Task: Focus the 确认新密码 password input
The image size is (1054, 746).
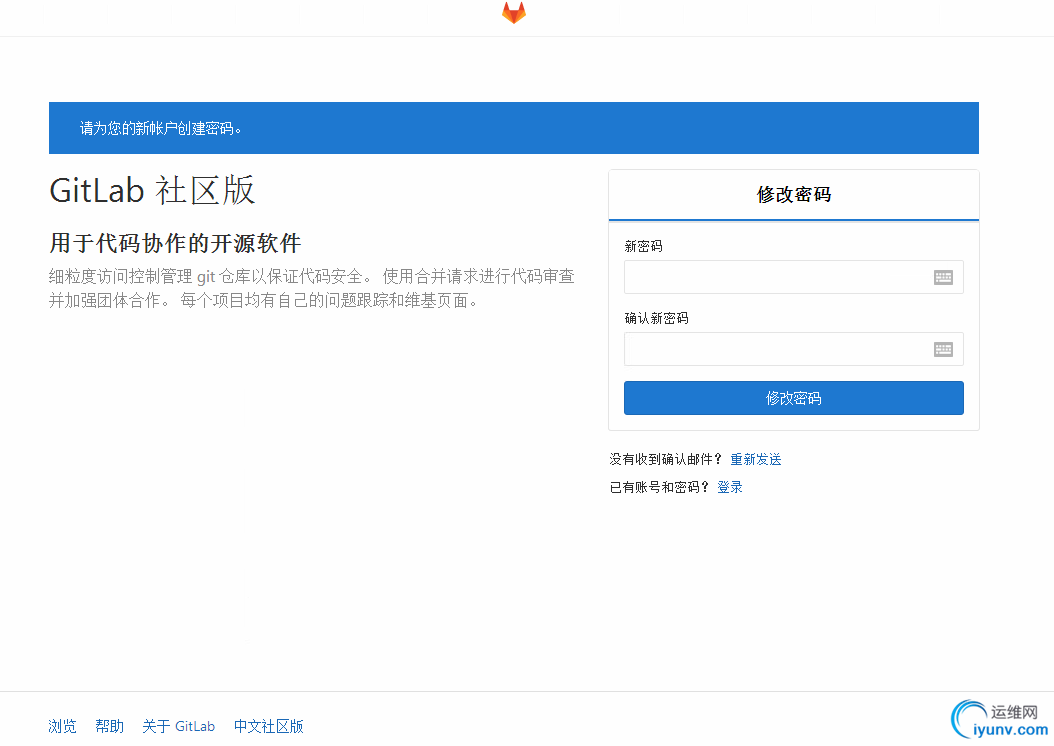Action: [793, 349]
